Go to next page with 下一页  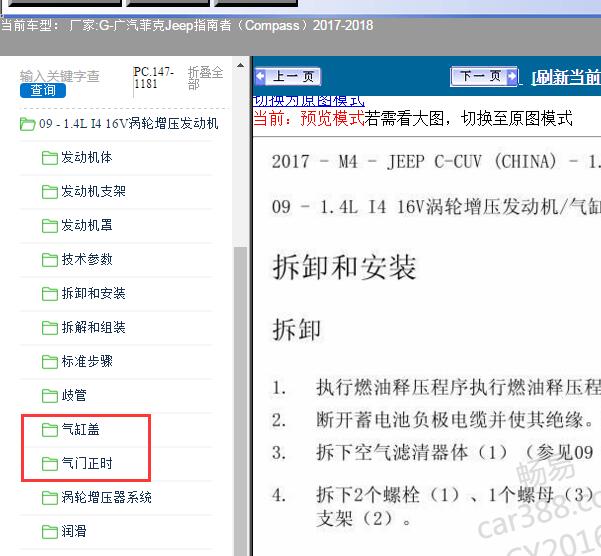point(484,76)
